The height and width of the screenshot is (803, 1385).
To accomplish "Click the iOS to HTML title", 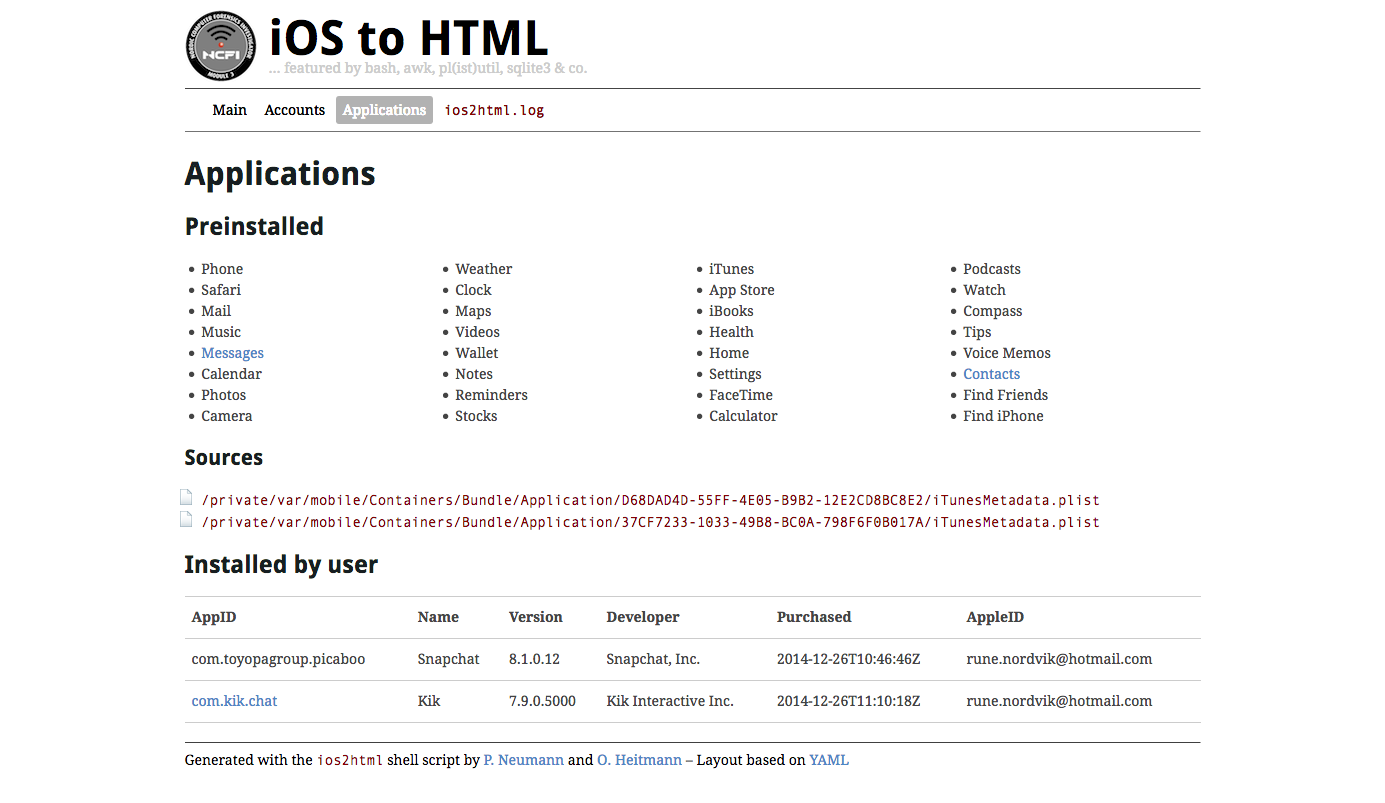I will 409,38.
